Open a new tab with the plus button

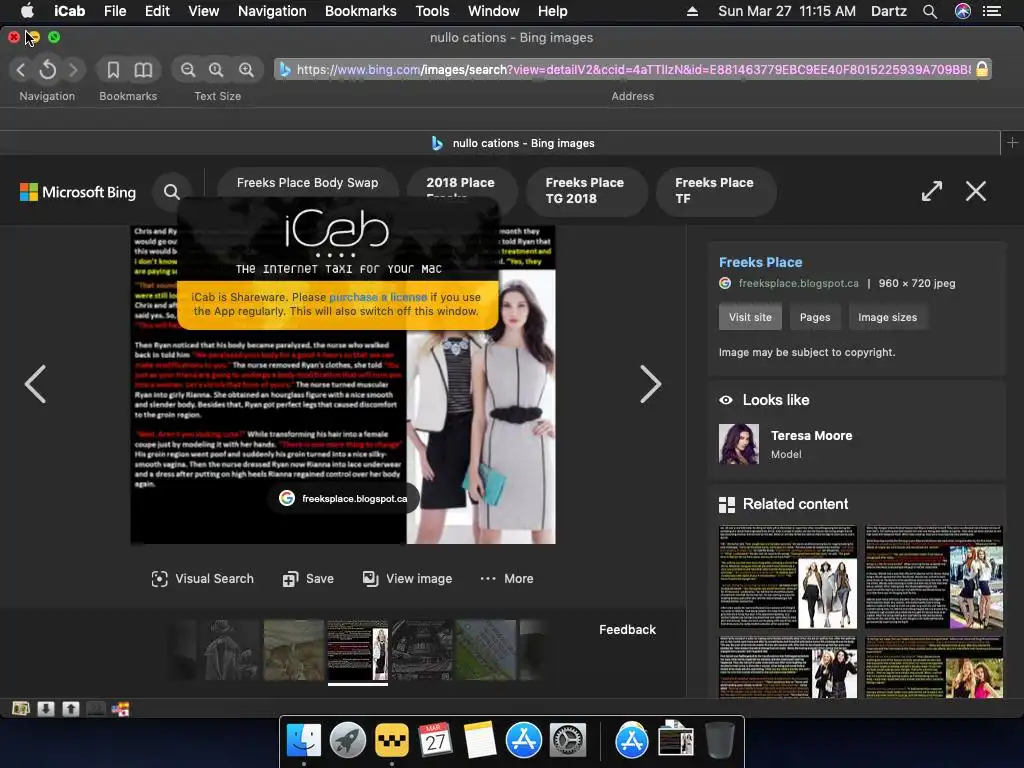1012,142
